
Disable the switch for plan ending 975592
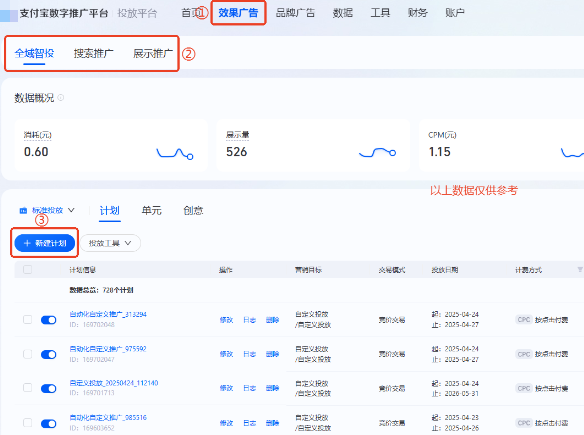click(48, 354)
